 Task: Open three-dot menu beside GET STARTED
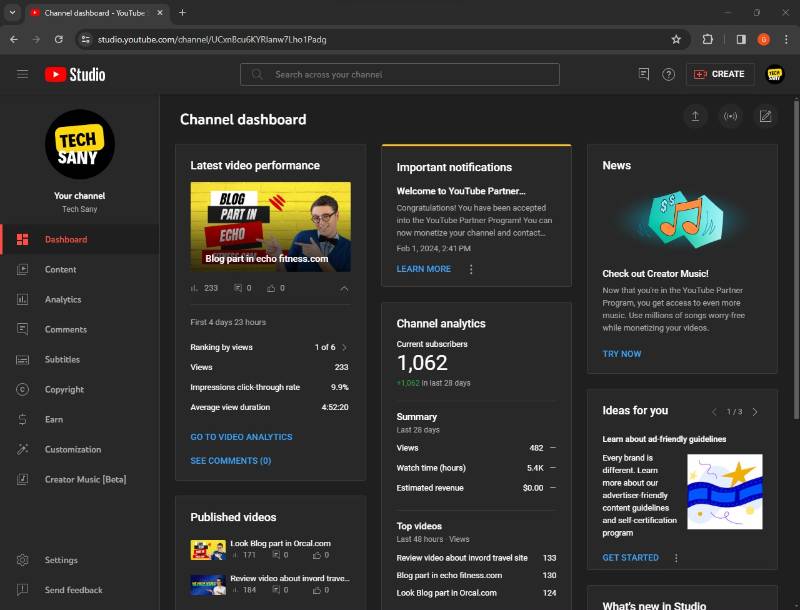pyautogui.click(x=676, y=558)
